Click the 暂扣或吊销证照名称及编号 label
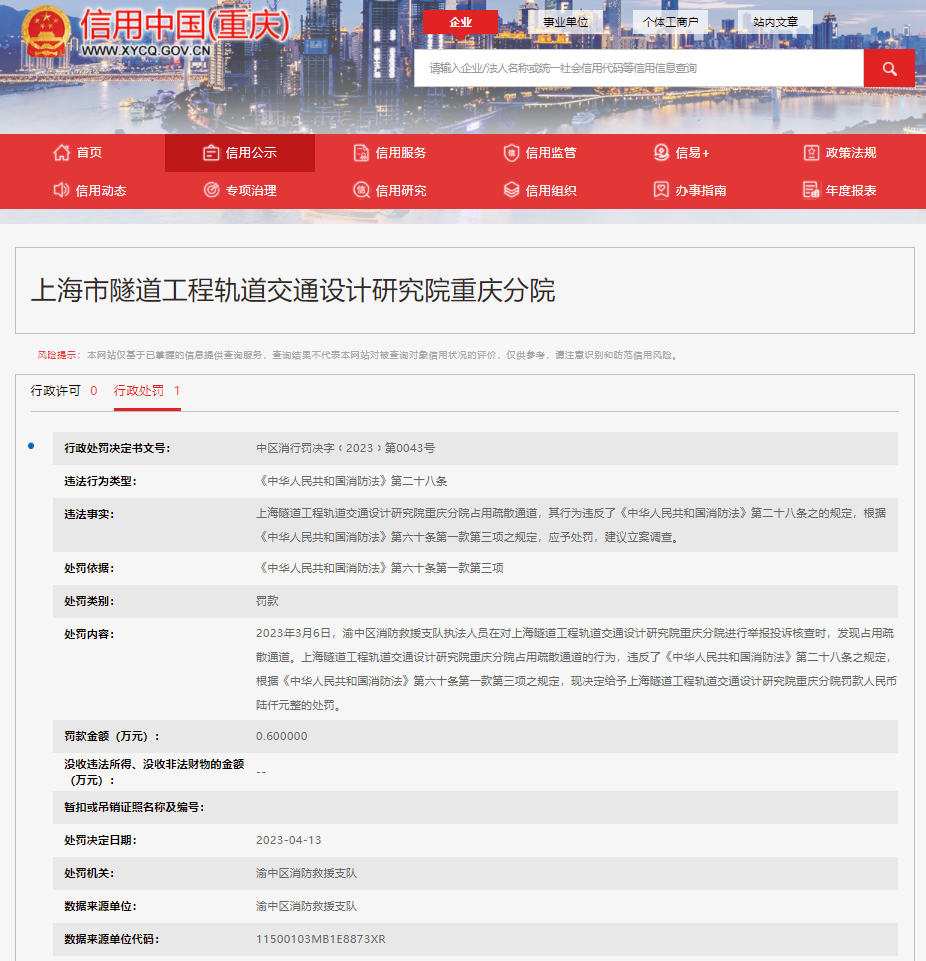The width and height of the screenshot is (926, 961). coord(134,807)
